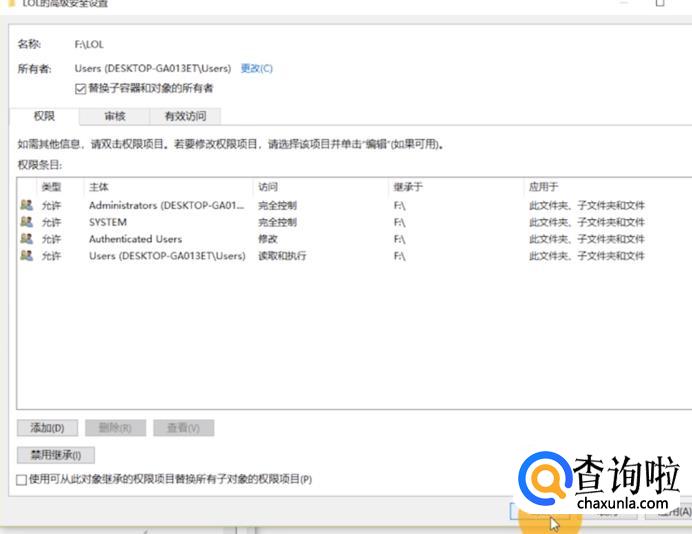Click the user icon beside the Administrators entry
Image resolution: width=692 pixels, height=534 pixels.
pyautogui.click(x=26, y=205)
